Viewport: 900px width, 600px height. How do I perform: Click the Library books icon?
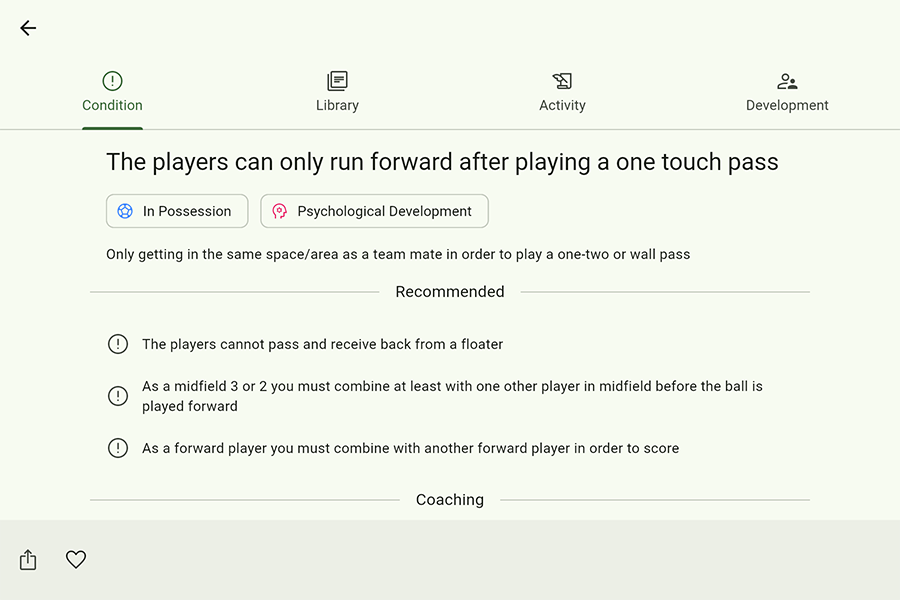tap(337, 81)
